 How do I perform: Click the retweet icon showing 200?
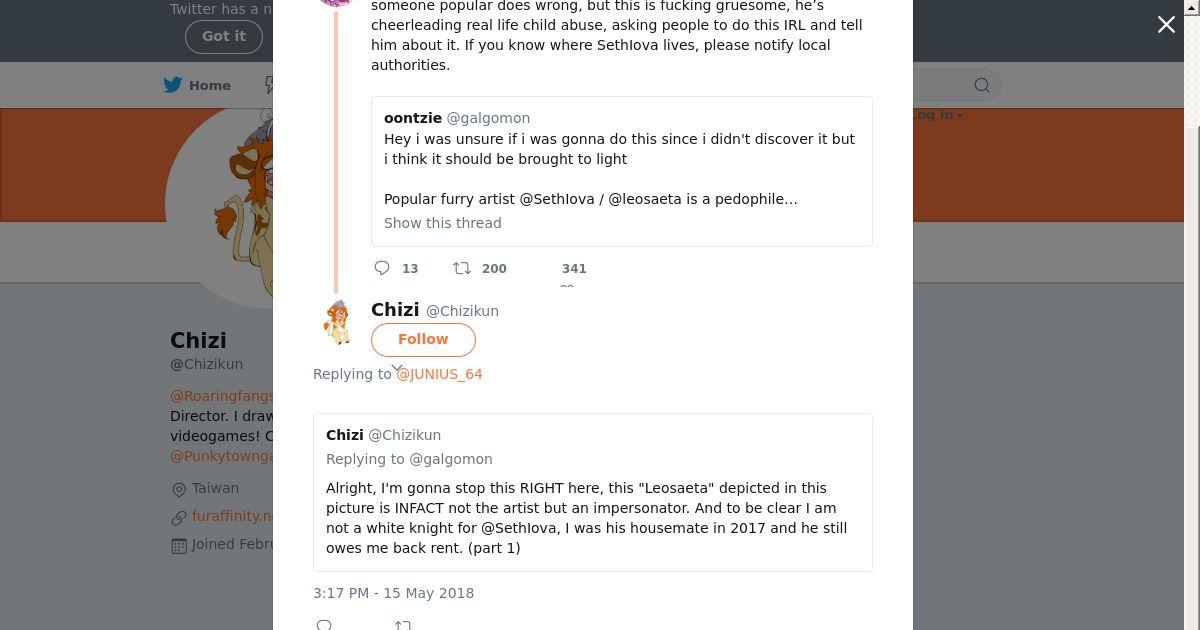[x=462, y=268]
